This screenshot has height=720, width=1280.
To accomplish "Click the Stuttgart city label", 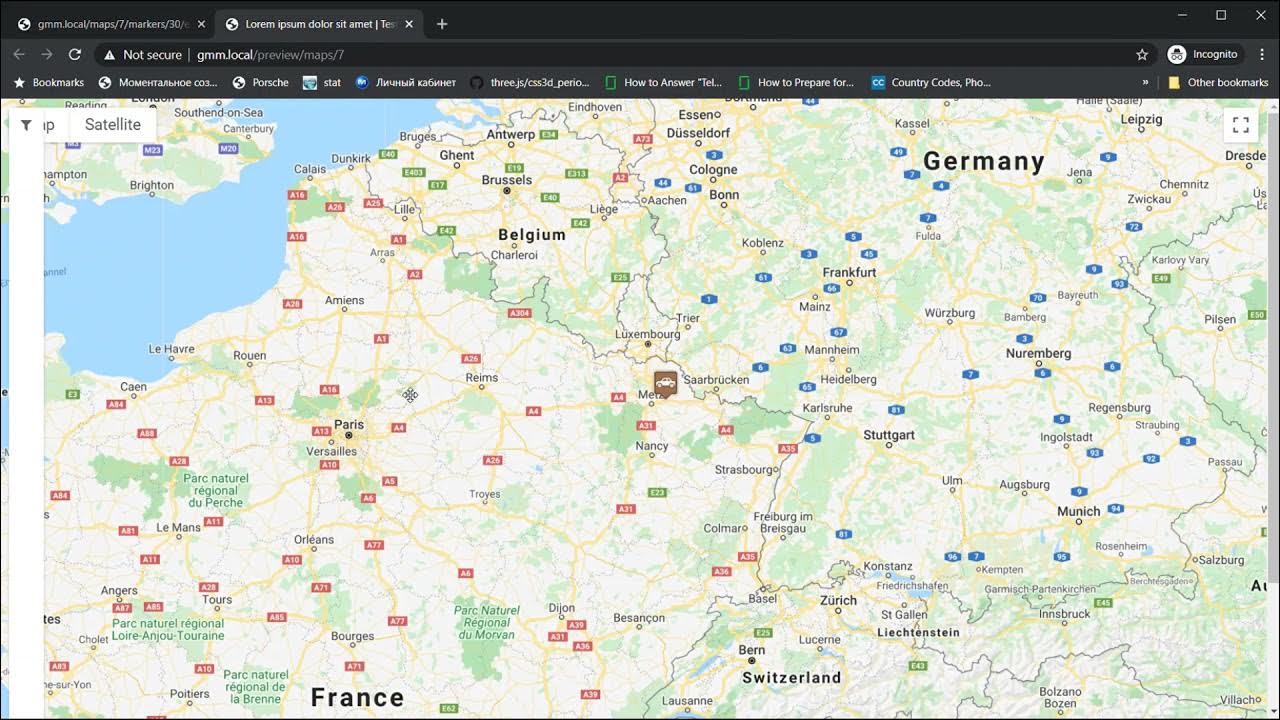I will (889, 435).
